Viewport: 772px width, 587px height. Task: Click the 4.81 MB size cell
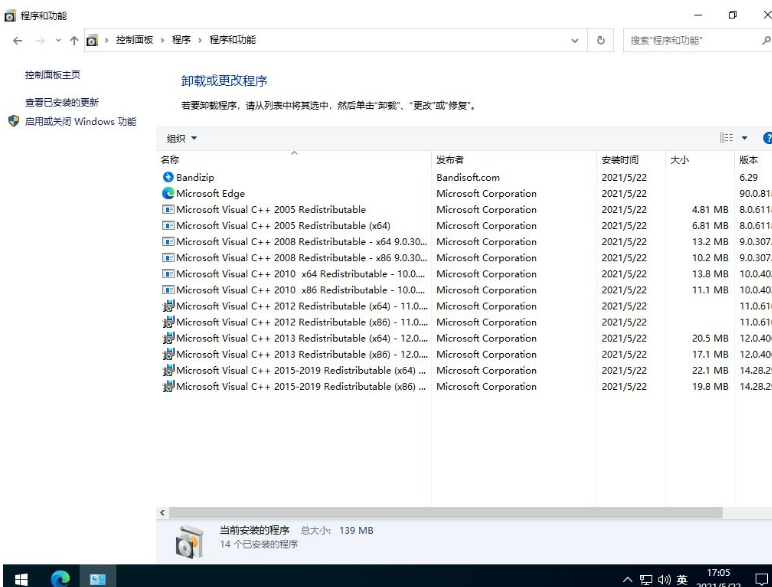point(710,210)
